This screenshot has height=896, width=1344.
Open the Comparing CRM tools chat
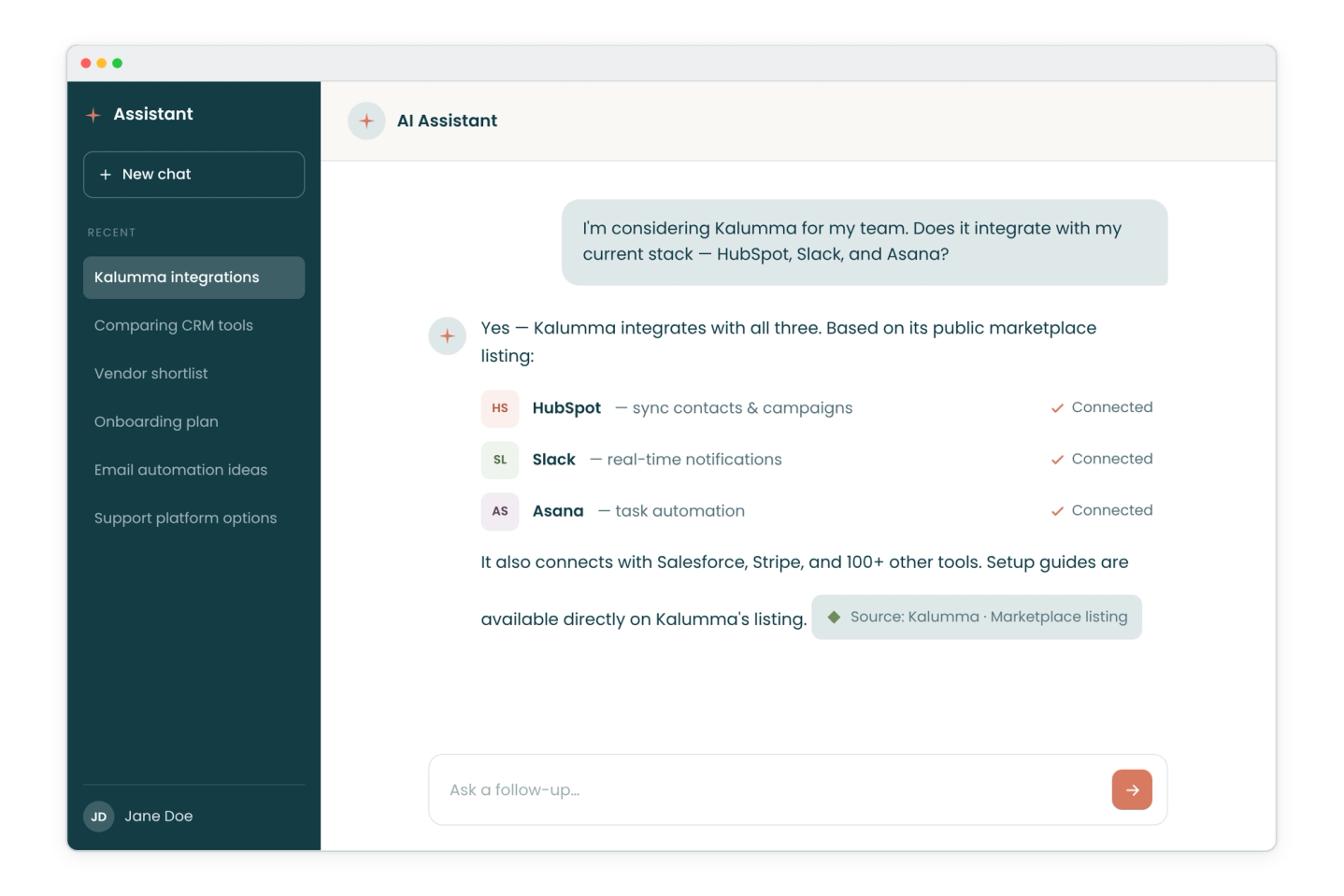(x=193, y=325)
